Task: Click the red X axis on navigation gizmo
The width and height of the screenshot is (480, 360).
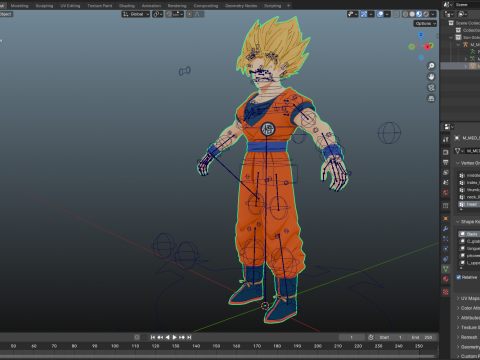Action: [428, 47]
